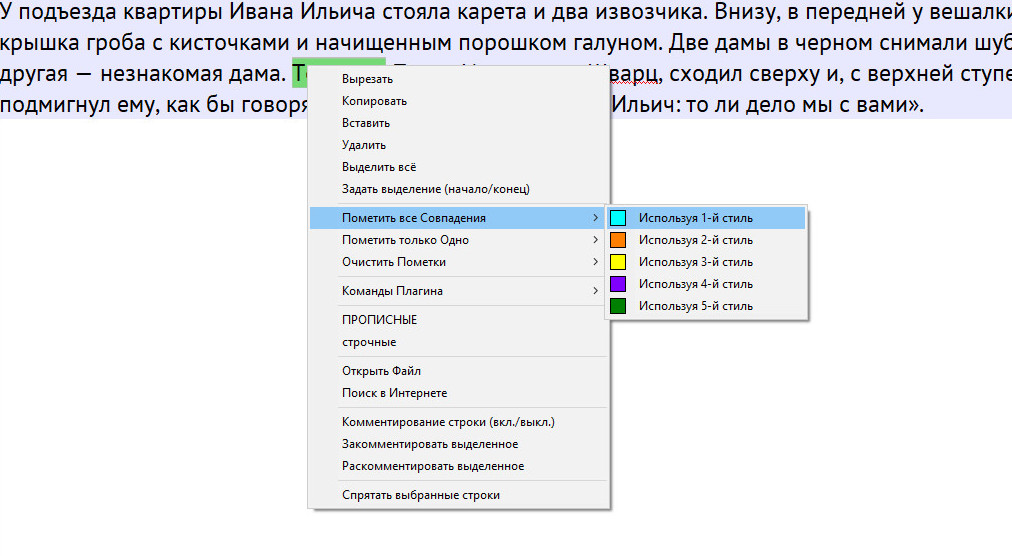Image resolution: width=1012 pixels, height=556 pixels.
Task: Convert selection with строчные entry
Action: [x=458, y=342]
